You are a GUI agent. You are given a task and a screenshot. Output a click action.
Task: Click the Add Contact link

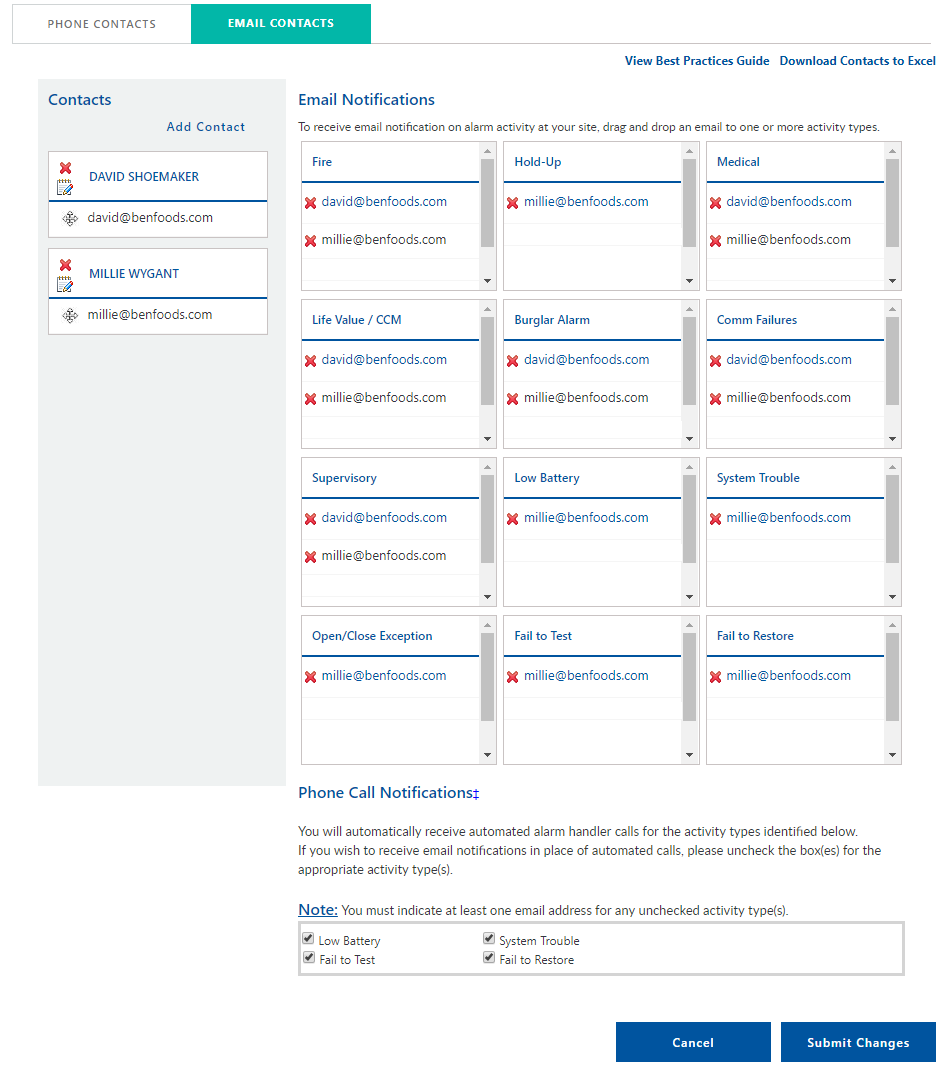[x=206, y=127]
